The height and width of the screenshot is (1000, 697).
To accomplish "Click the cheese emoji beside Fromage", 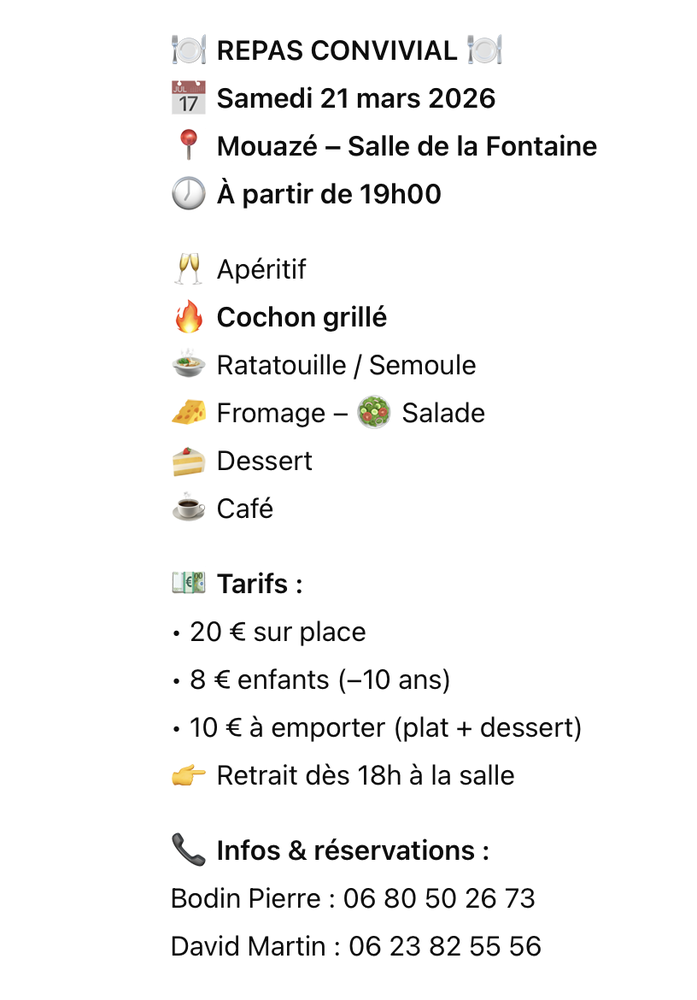I will click(188, 413).
